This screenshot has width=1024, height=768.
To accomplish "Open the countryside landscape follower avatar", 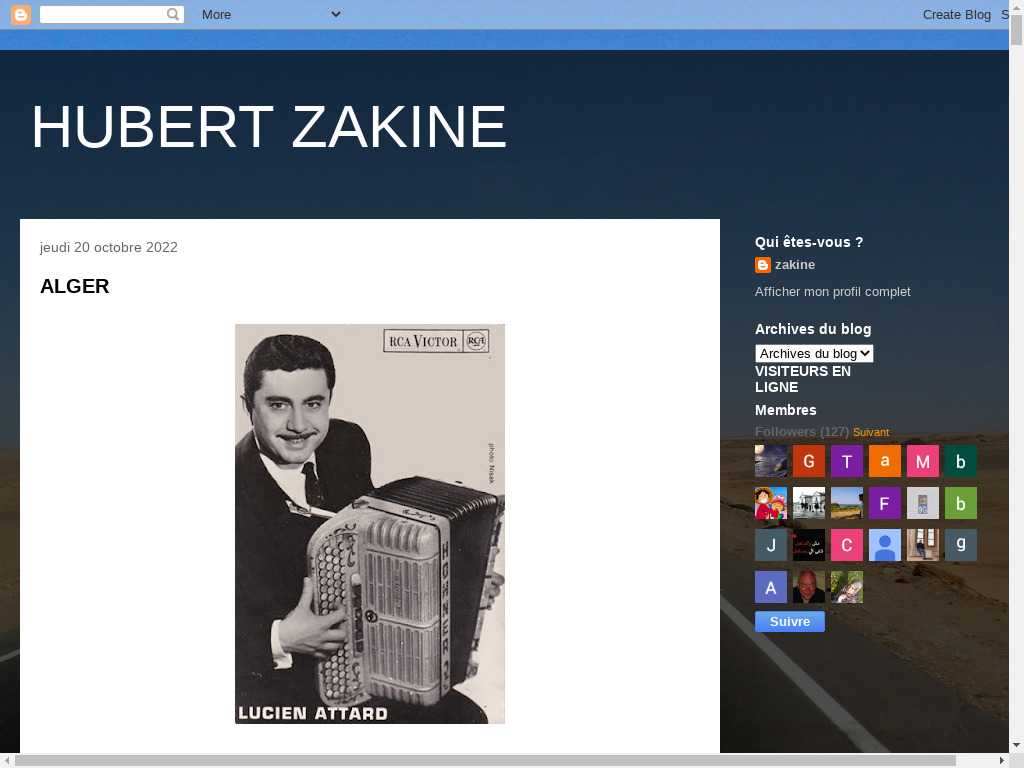I will (846, 503).
